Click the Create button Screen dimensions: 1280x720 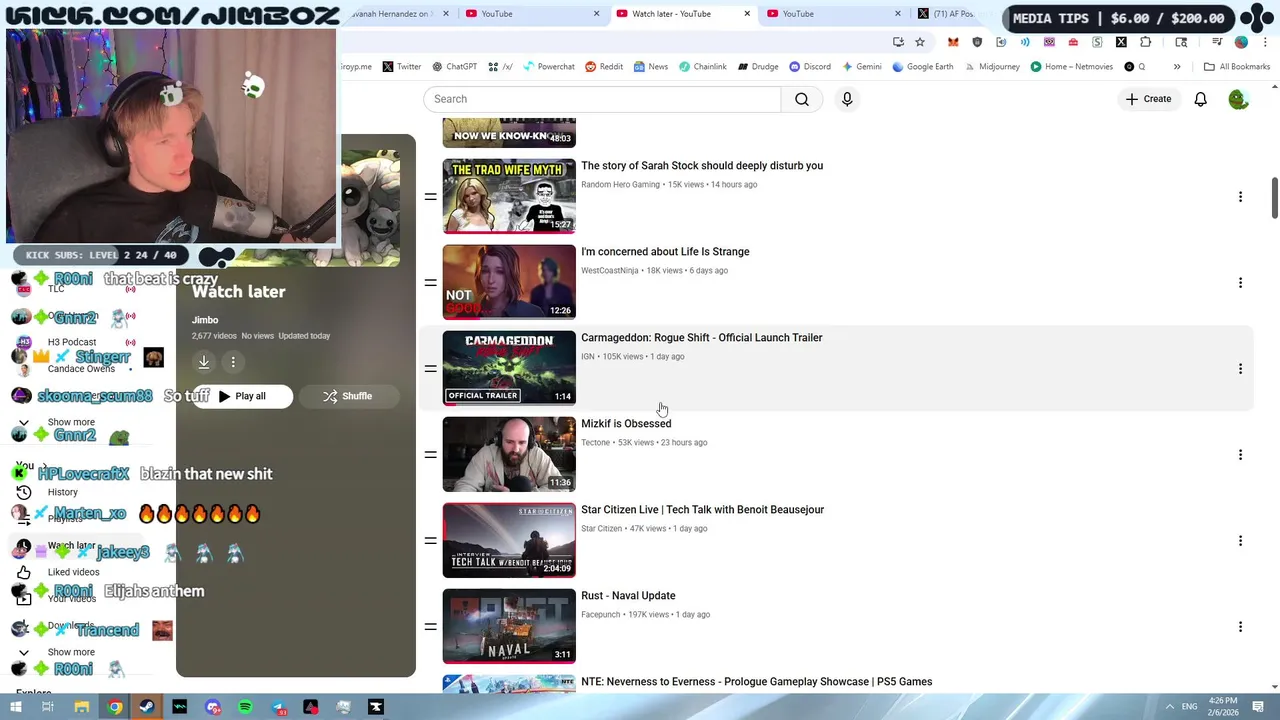[1148, 99]
